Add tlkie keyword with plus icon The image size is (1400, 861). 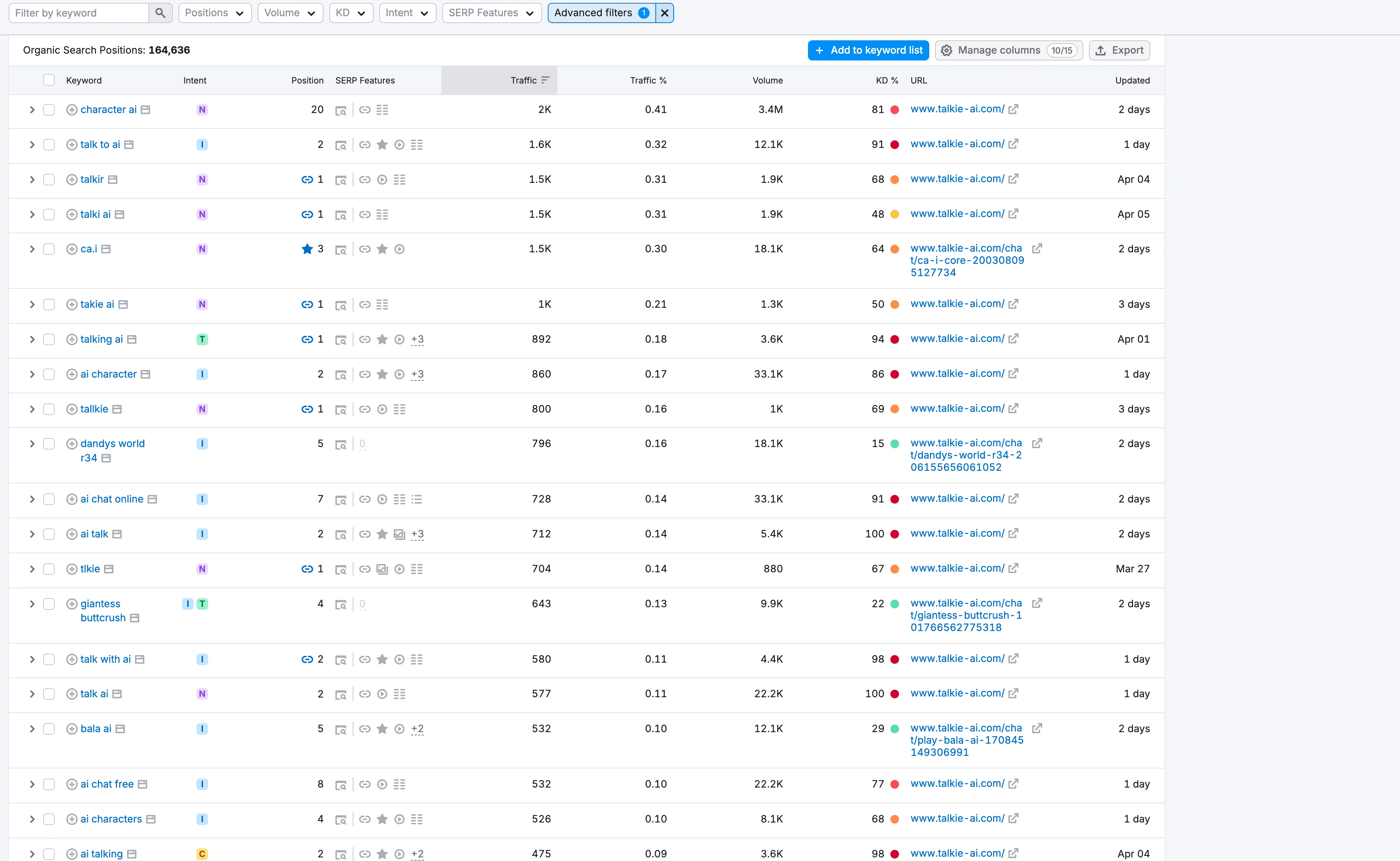72,569
